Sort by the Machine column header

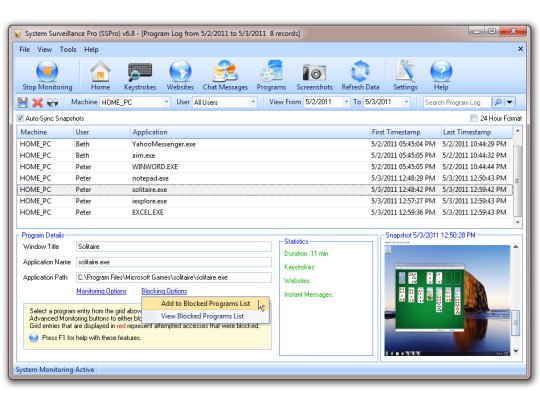click(45, 132)
